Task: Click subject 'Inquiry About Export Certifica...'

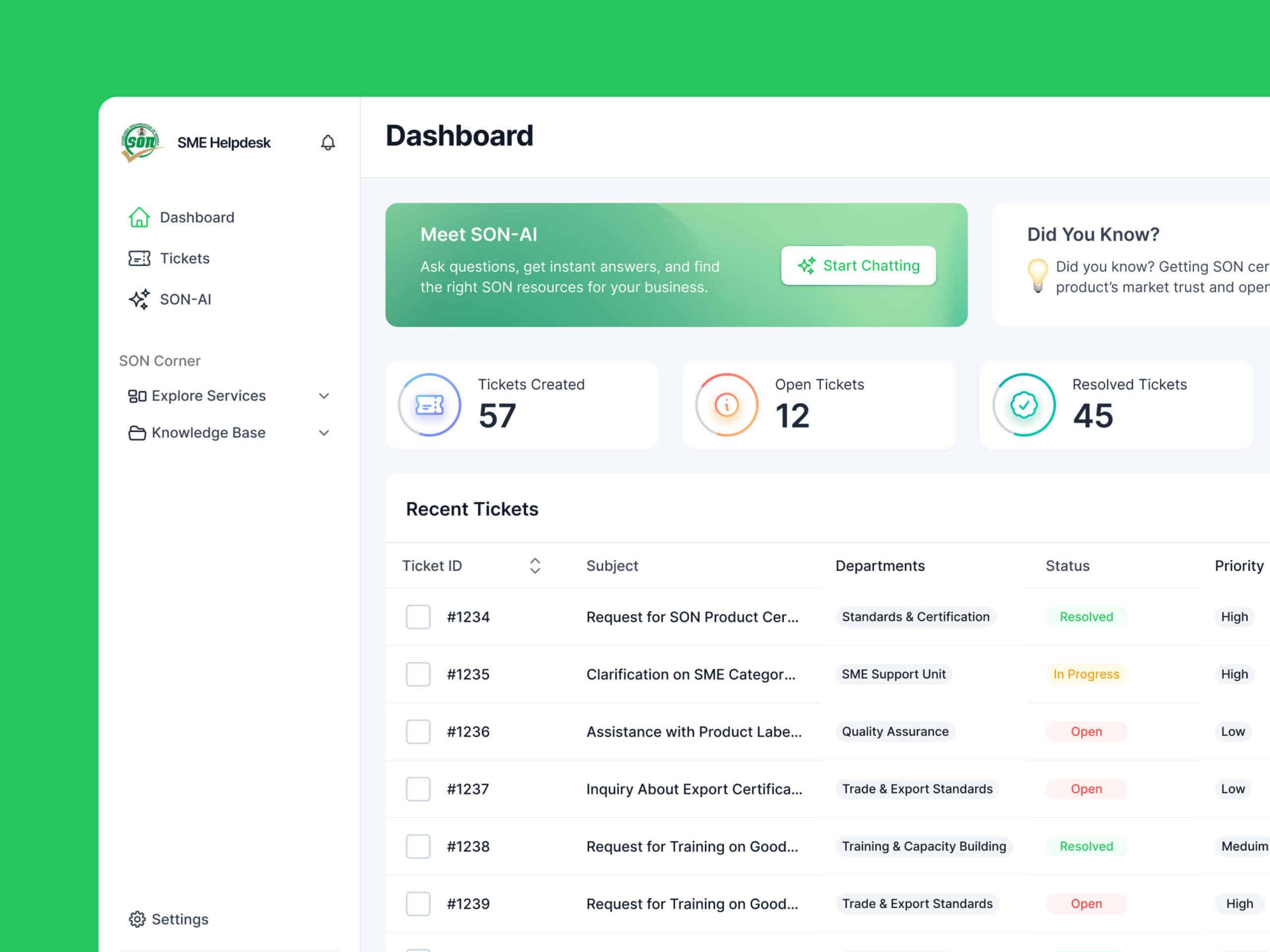Action: (x=694, y=789)
